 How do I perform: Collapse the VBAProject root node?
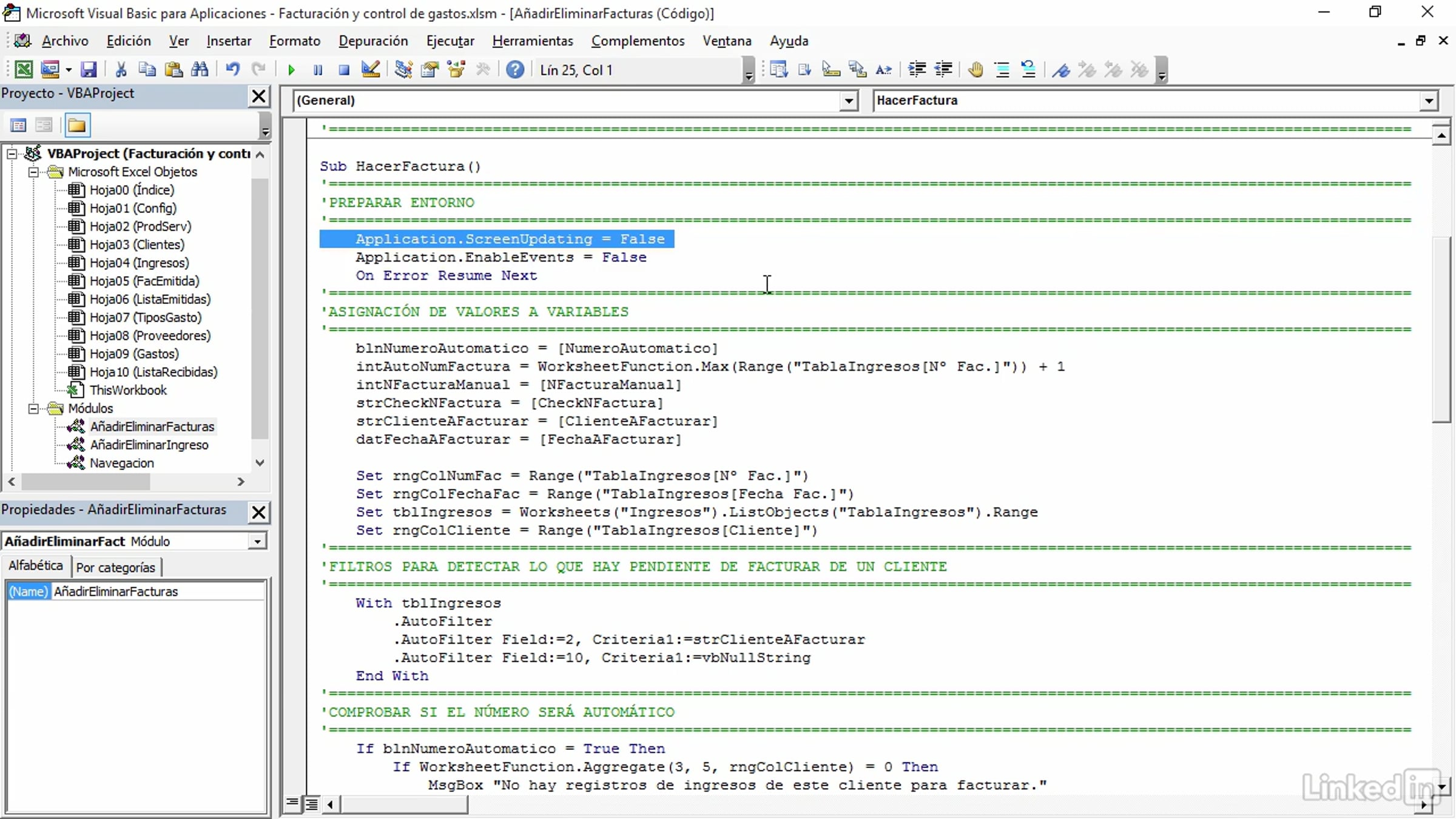click(12, 153)
